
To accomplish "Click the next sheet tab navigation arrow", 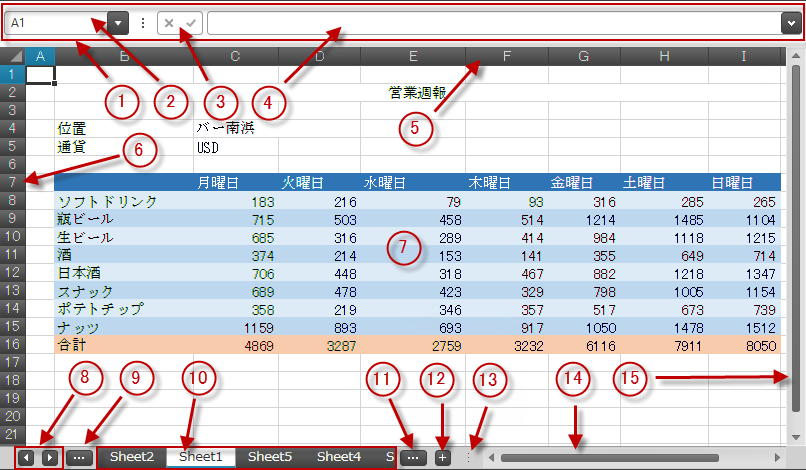I will point(48,457).
